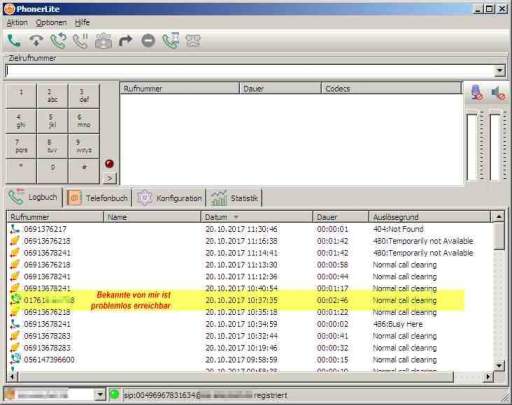Open the Optionen menu
Viewport: 512px width, 405px height.
point(51,23)
